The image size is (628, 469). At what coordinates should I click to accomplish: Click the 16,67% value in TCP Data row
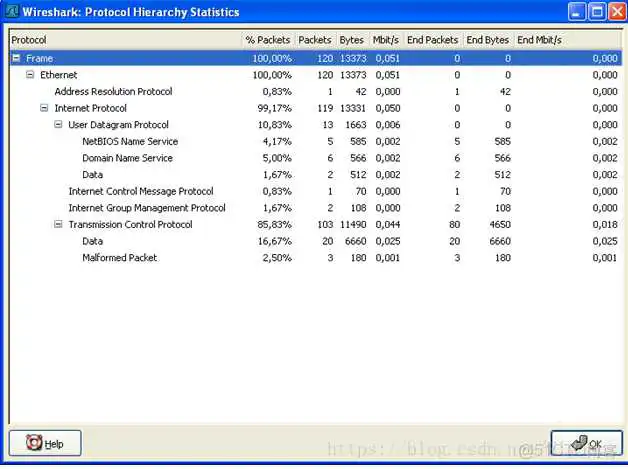tap(275, 241)
